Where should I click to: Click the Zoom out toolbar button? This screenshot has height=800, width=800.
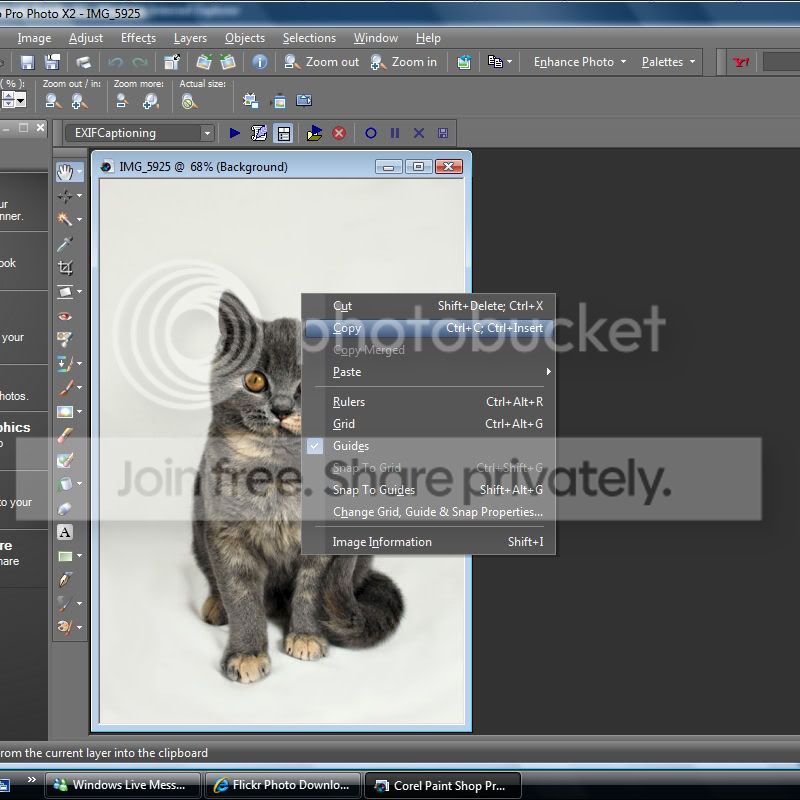coord(321,62)
